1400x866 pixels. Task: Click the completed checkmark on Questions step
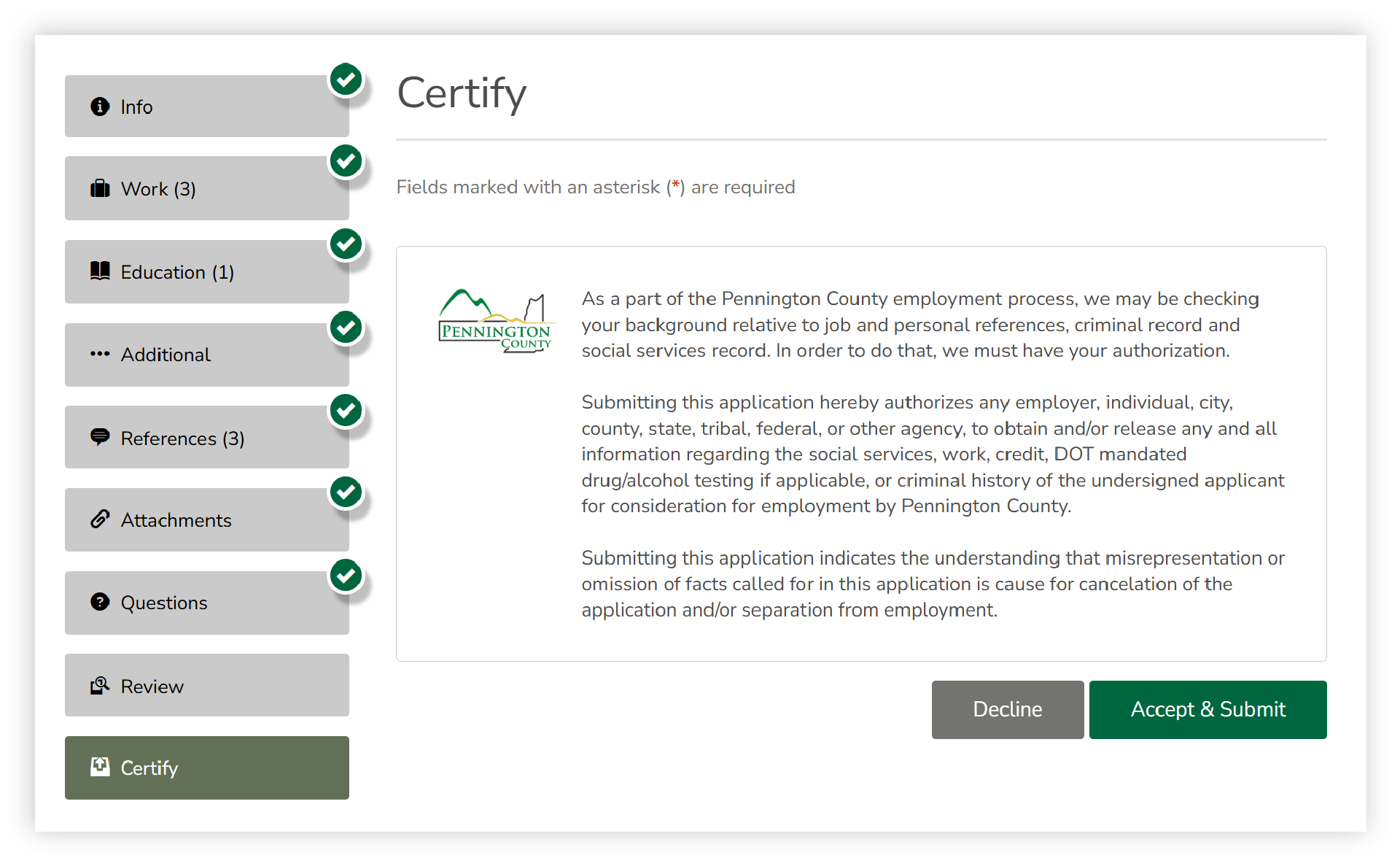[346, 576]
